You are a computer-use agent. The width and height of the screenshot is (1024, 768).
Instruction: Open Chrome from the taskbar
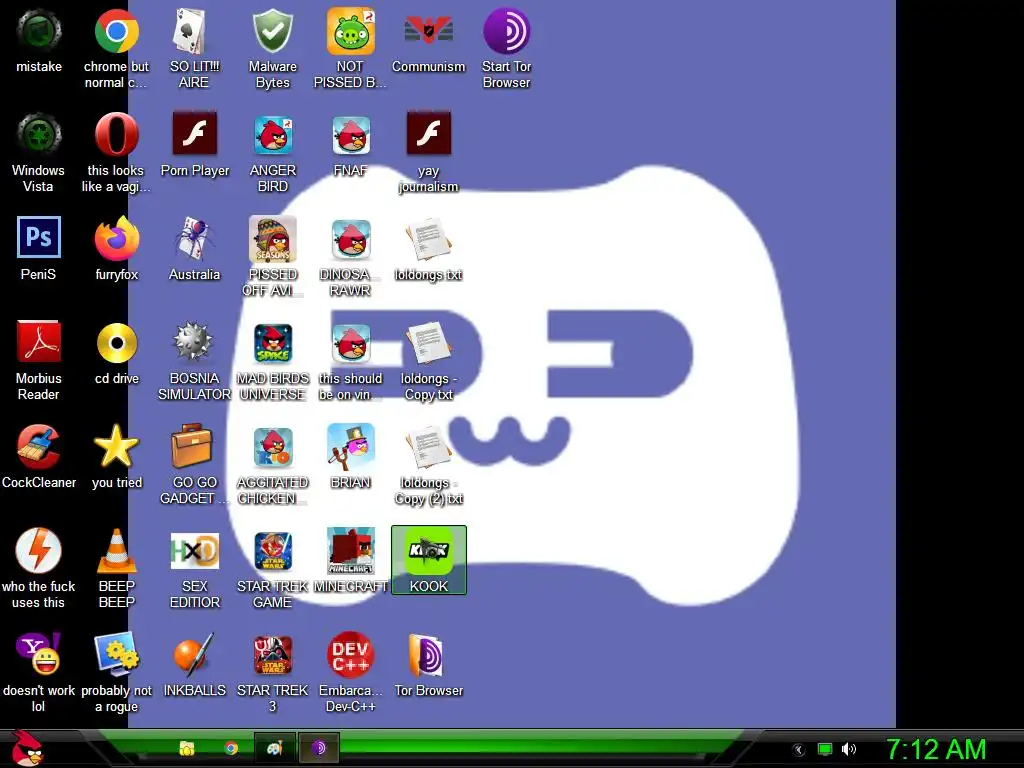tap(231, 748)
